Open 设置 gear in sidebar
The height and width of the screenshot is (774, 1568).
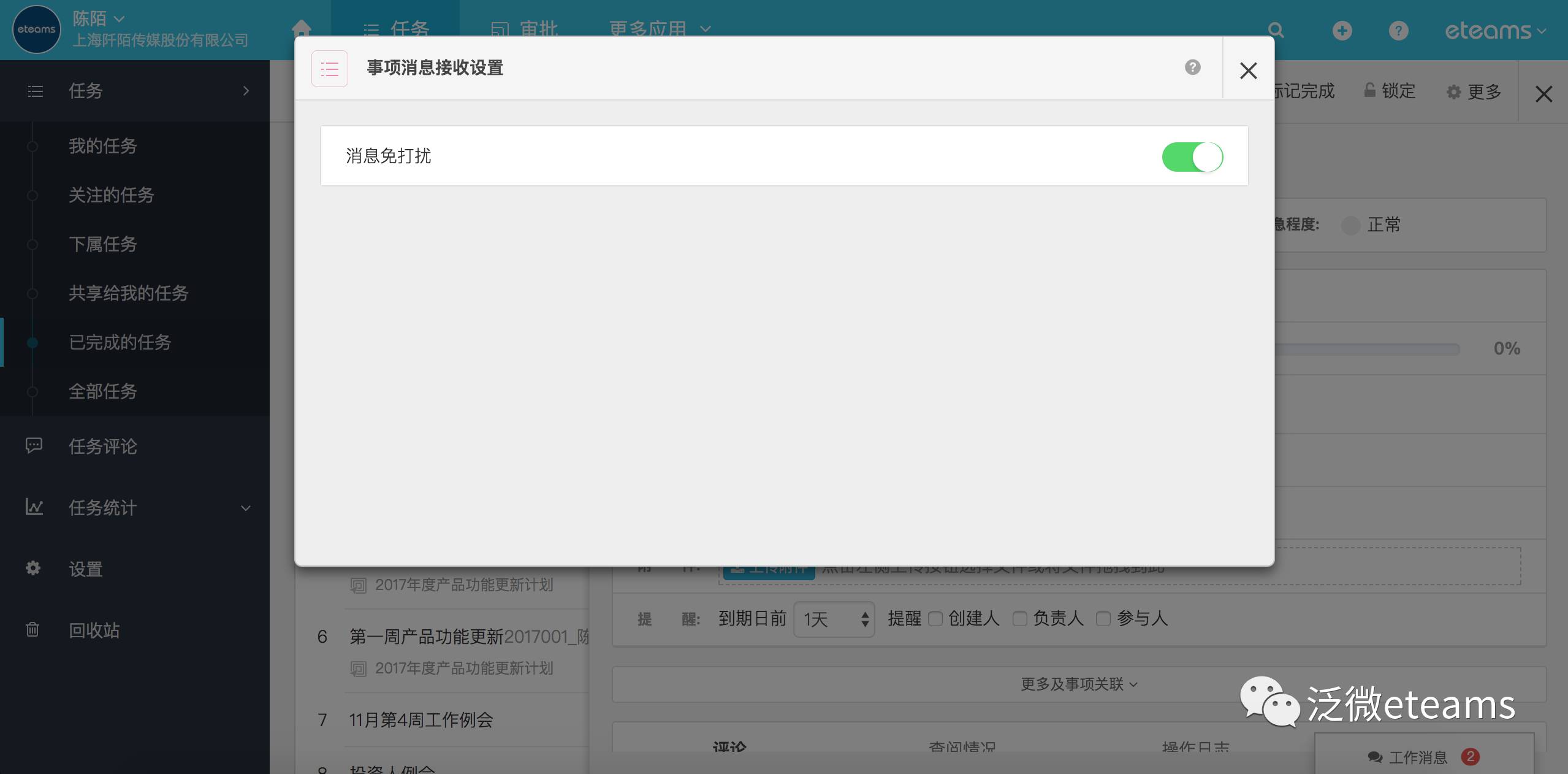85,569
